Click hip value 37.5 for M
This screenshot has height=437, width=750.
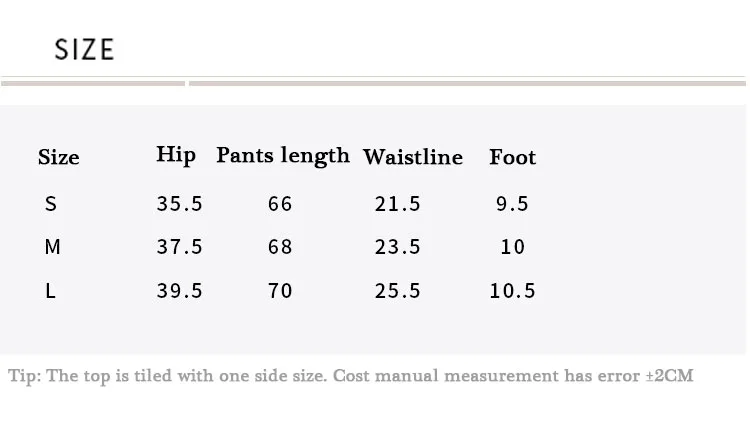tap(179, 247)
